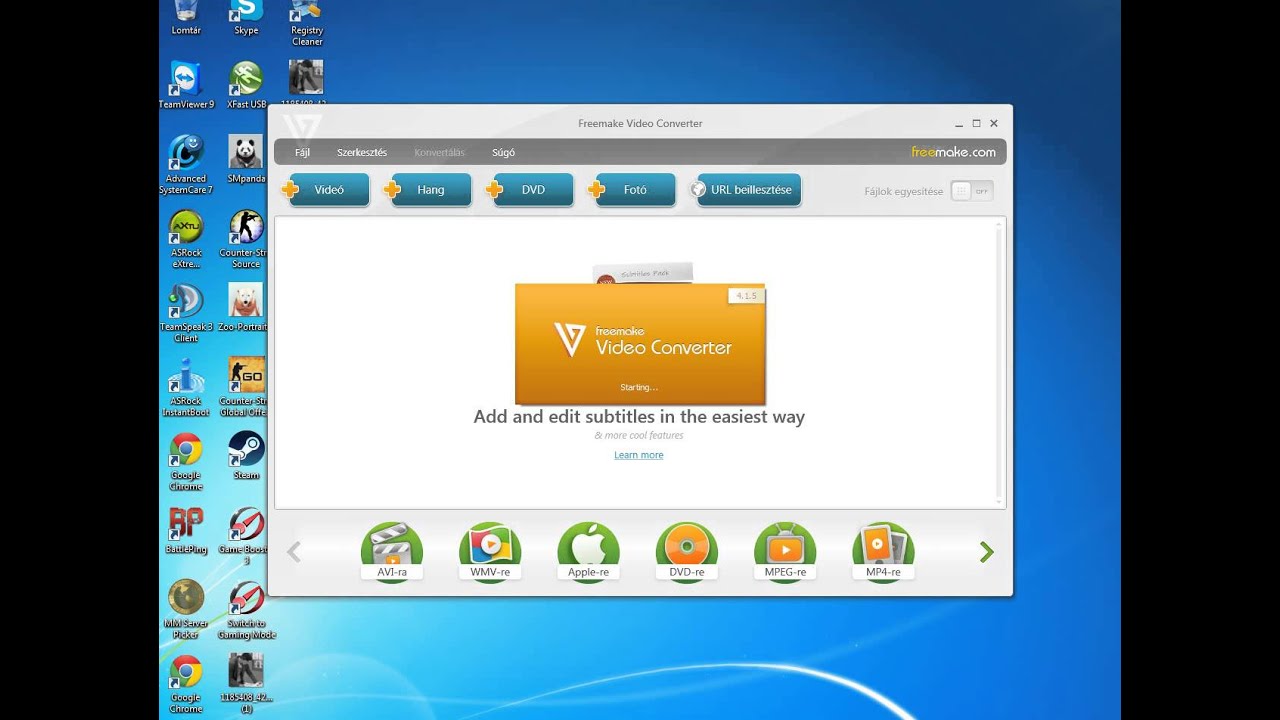Select the Apple-re conversion icon
This screenshot has width=1280, height=720.
click(588, 552)
